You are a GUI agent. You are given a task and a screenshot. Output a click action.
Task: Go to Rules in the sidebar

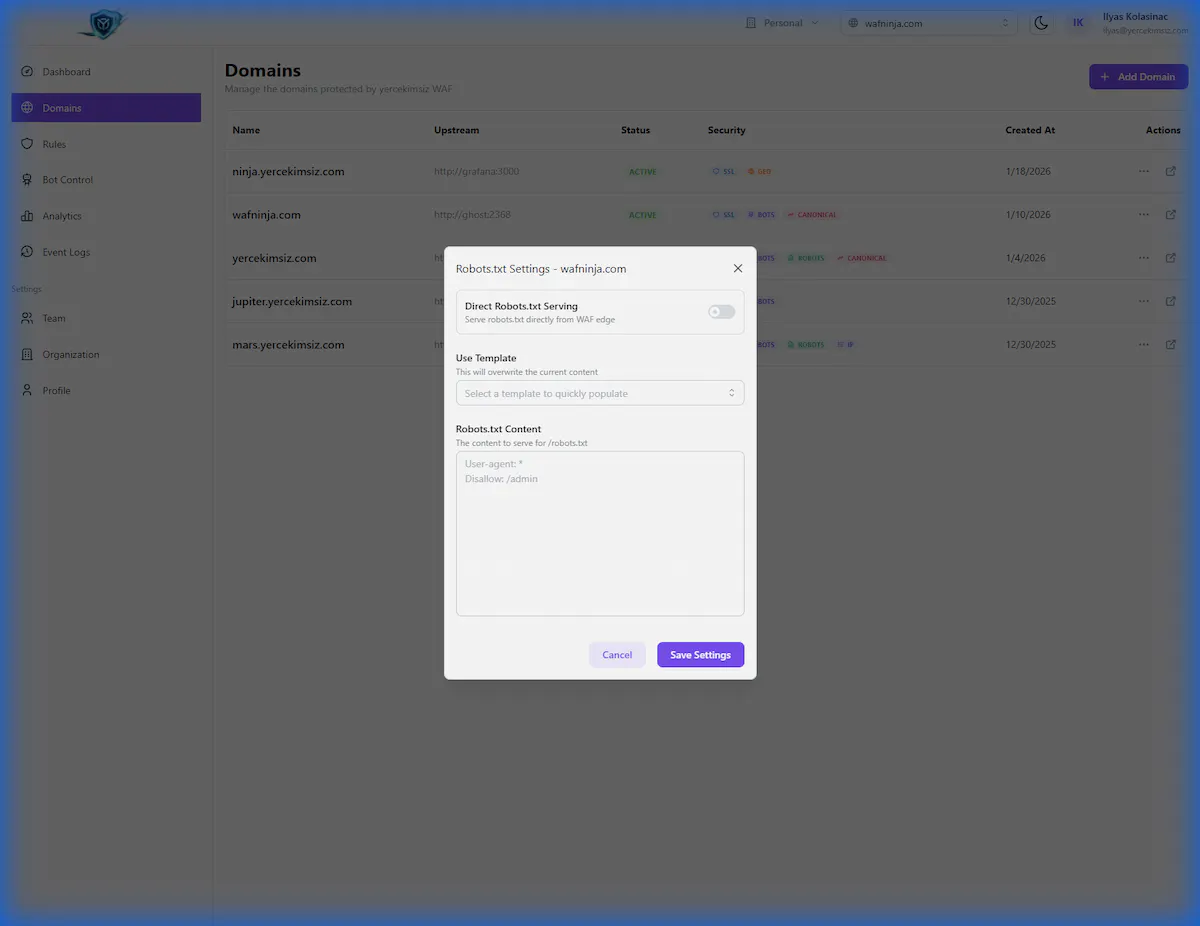click(106, 144)
